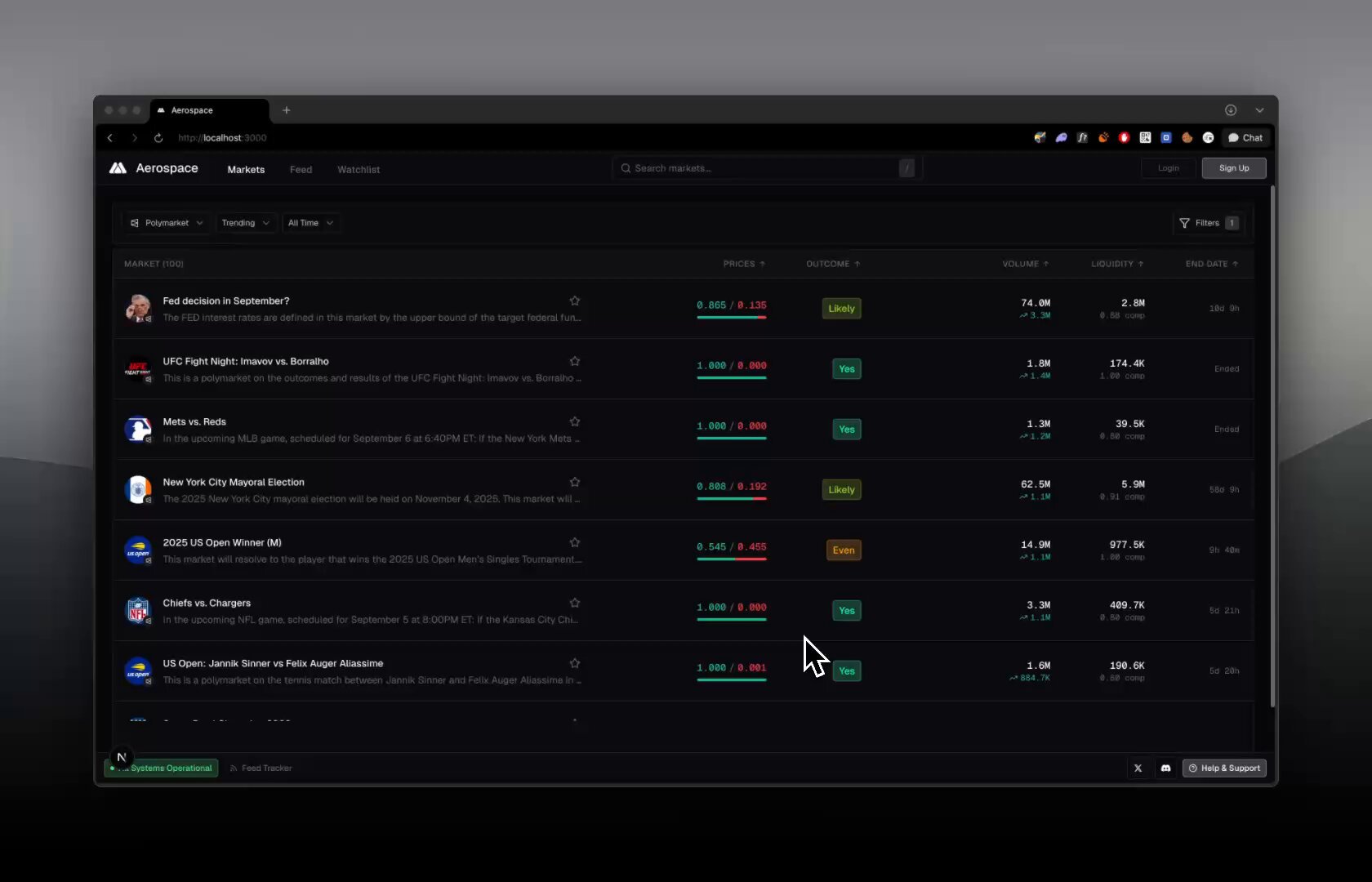This screenshot has width=1372, height=882.
Task: Click the Yes outcome badge for Mets vs. Reds
Action: tap(846, 429)
